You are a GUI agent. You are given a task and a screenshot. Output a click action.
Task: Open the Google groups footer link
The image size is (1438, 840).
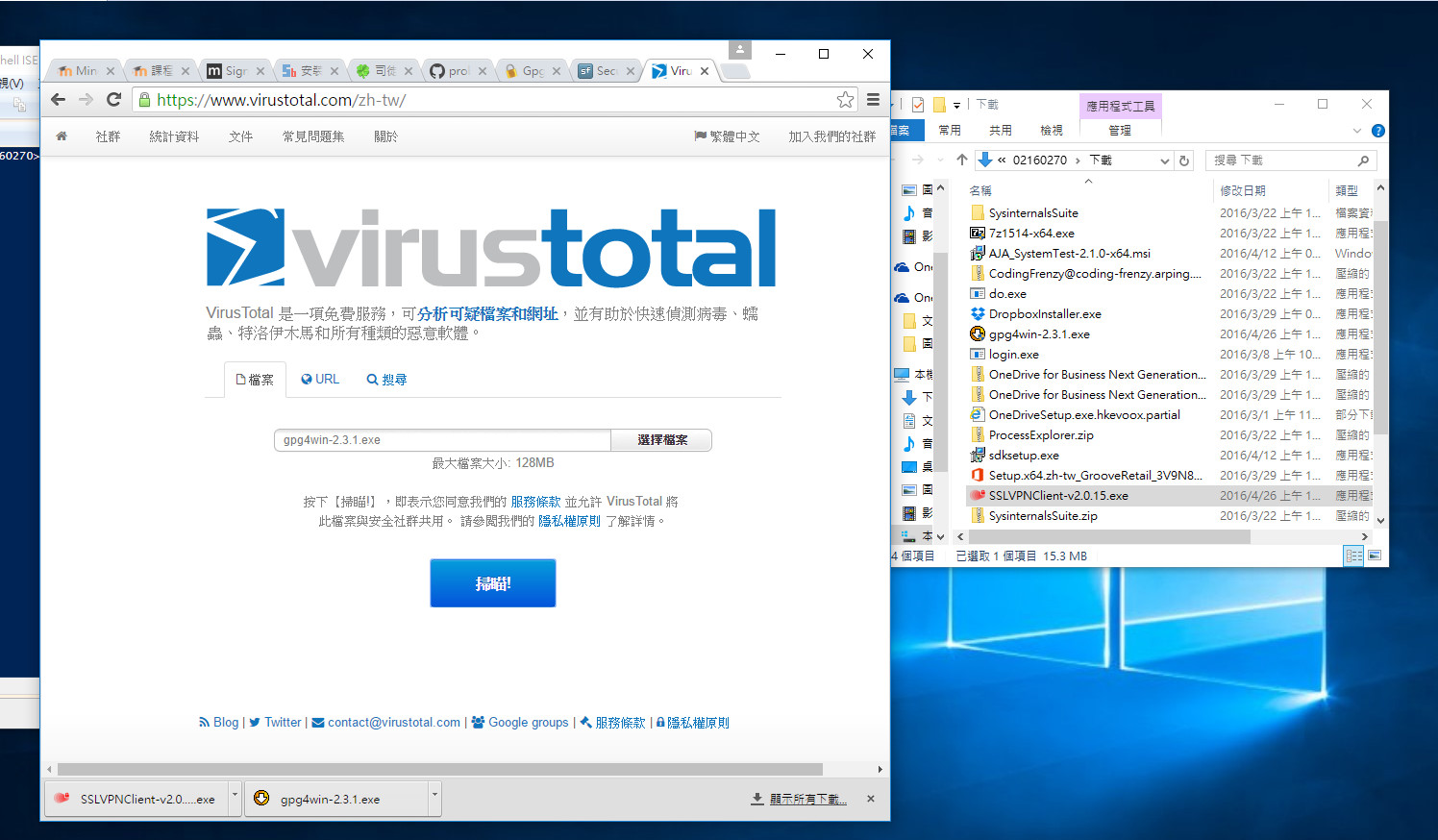click(520, 723)
